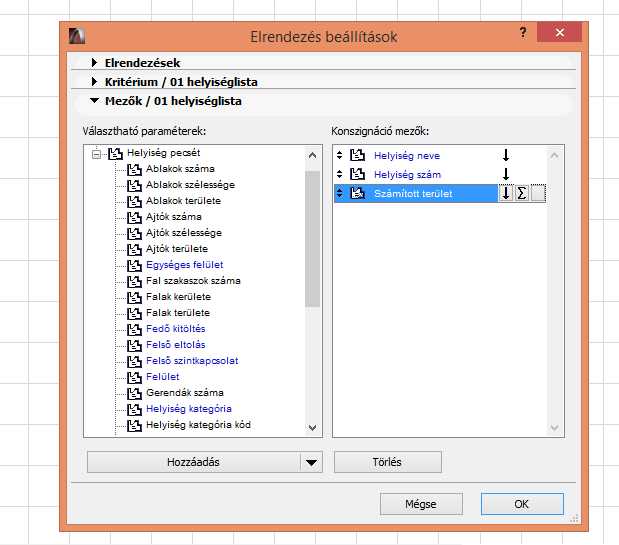
Task: Toggle the empty flag box on Számított terület
Action: pyautogui.click(x=538, y=193)
